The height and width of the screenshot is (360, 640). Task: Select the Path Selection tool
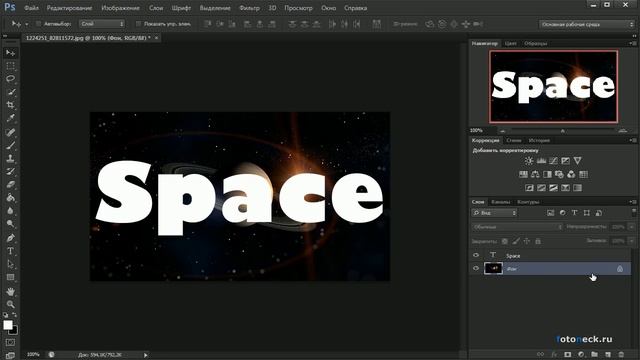coord(11,264)
